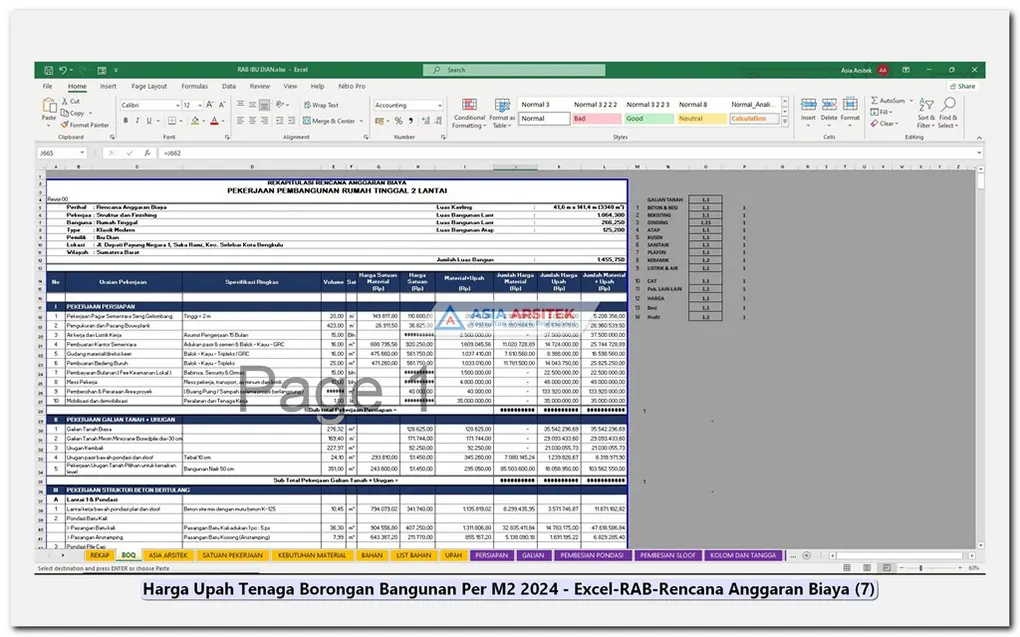Screen dimensions: 1020x637
Task: Select the SATUAN PEKERJAAN sheet tab
Action: click(232, 556)
